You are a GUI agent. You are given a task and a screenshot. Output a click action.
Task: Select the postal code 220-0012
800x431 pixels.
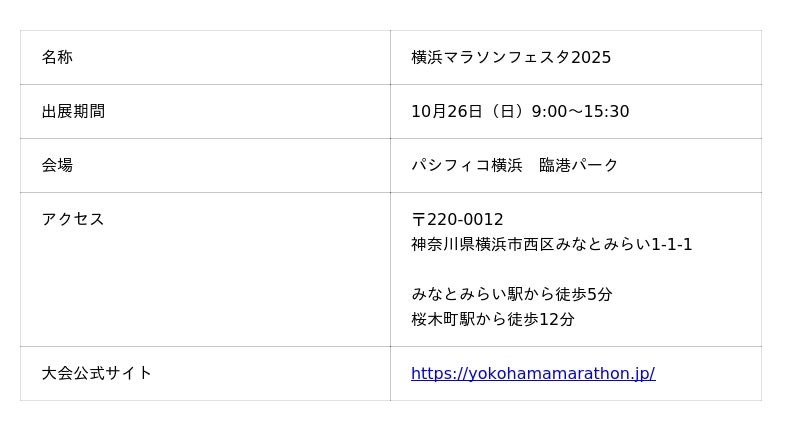click(466, 220)
